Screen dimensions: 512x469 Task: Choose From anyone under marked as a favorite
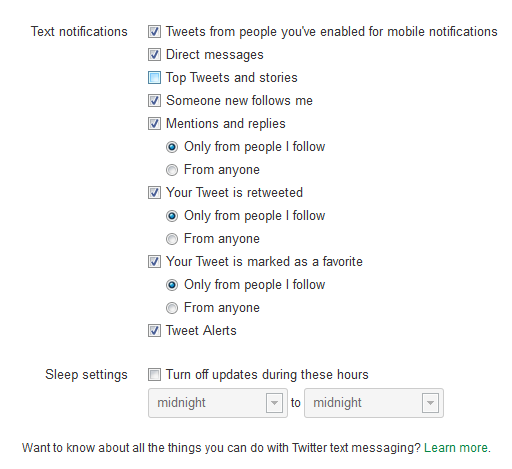coord(172,308)
